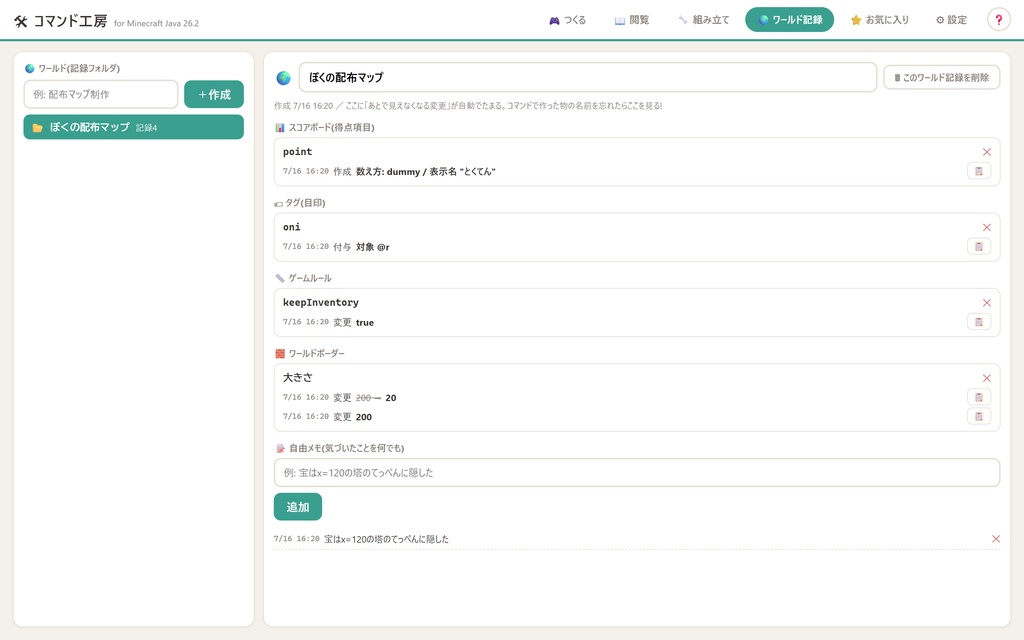Delete the point scoreboard entry
Screen dimensions: 1024x640
coord(986,152)
